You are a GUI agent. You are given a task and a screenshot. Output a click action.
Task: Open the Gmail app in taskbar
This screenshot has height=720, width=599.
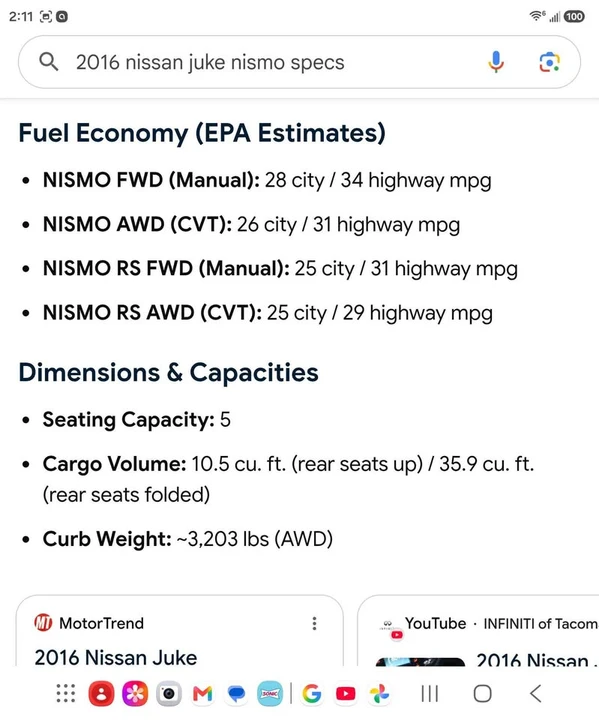(x=203, y=693)
